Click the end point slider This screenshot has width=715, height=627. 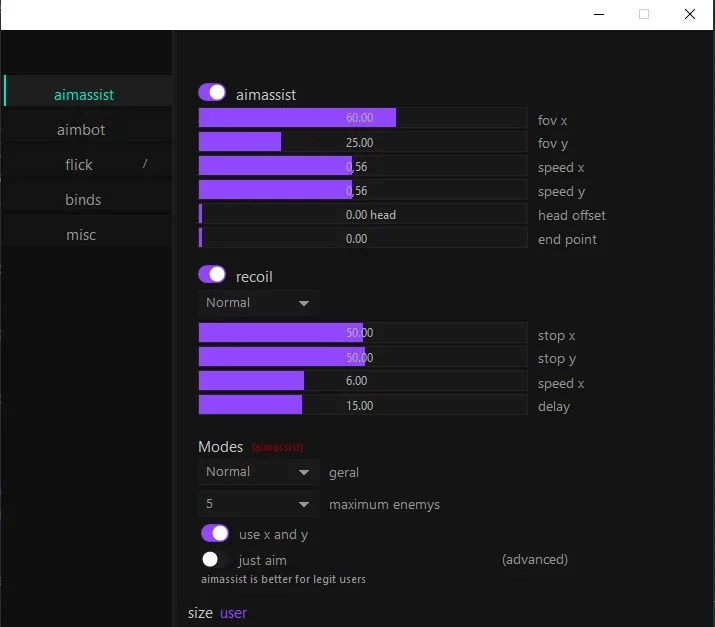363,238
